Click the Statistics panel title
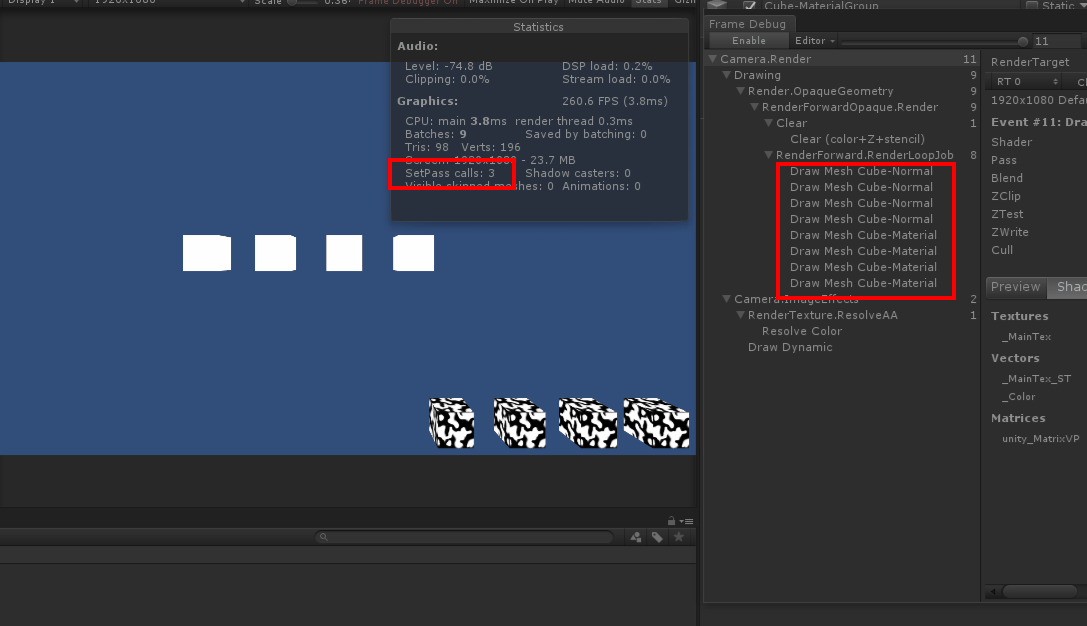The height and width of the screenshot is (626, 1087). pyautogui.click(x=538, y=26)
